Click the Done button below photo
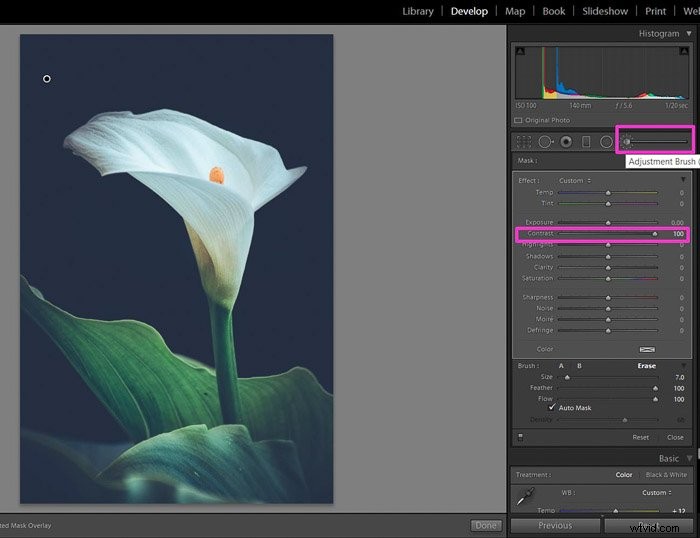The image size is (700, 538). click(x=486, y=525)
